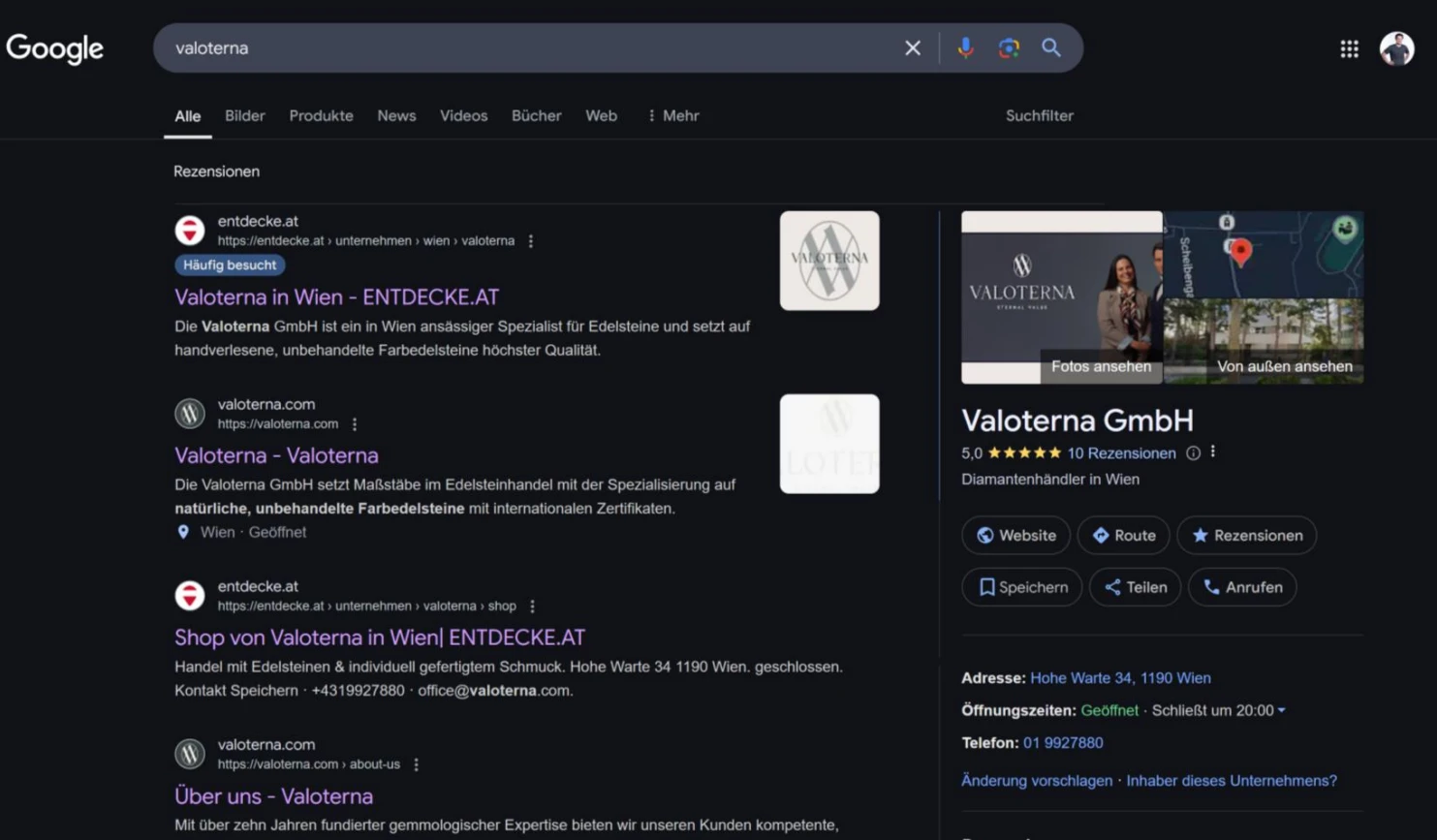Click the Speichern button

(x=1021, y=587)
